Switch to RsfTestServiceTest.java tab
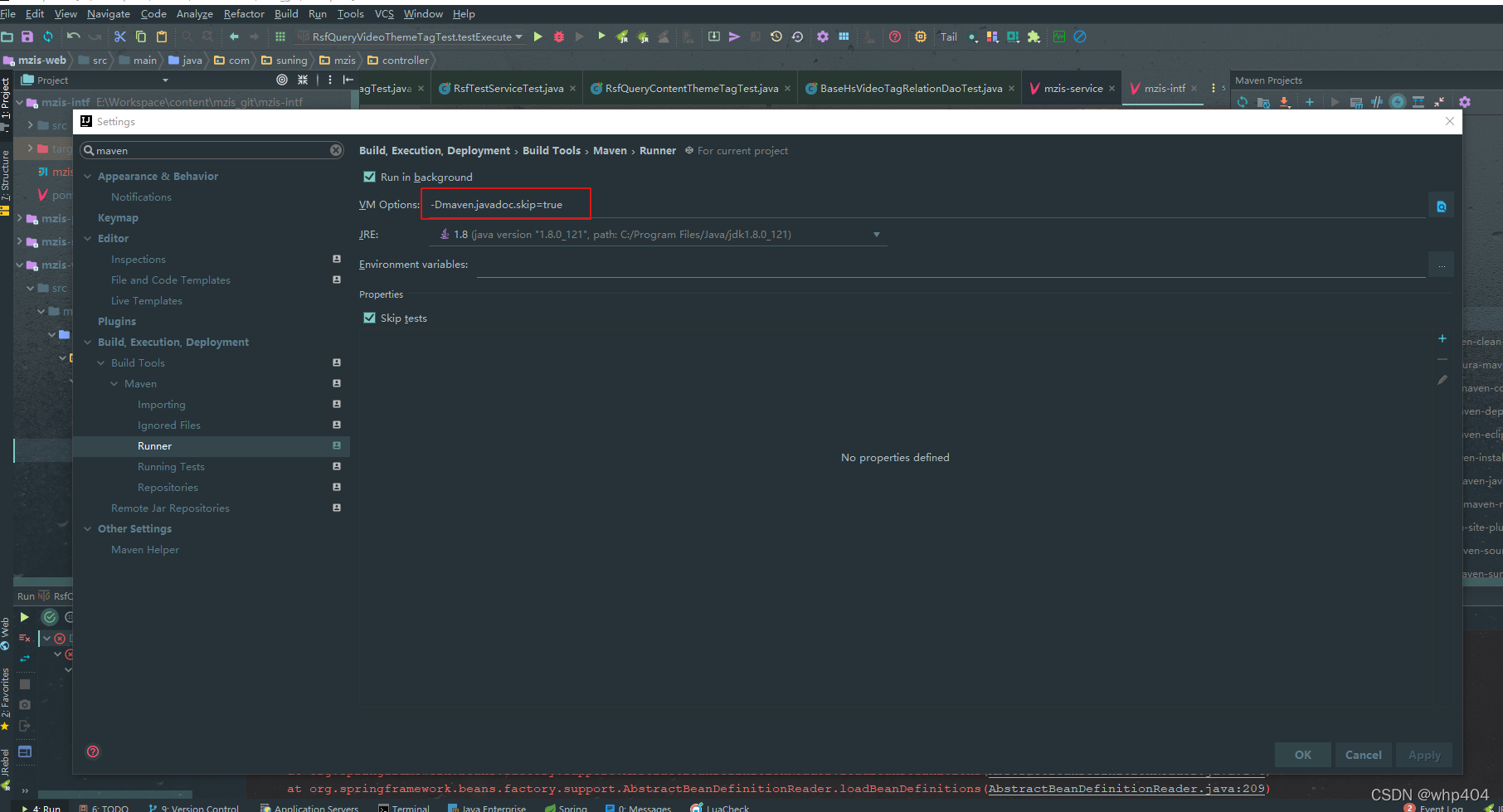Viewport: 1503px width, 812px height. 508,88
